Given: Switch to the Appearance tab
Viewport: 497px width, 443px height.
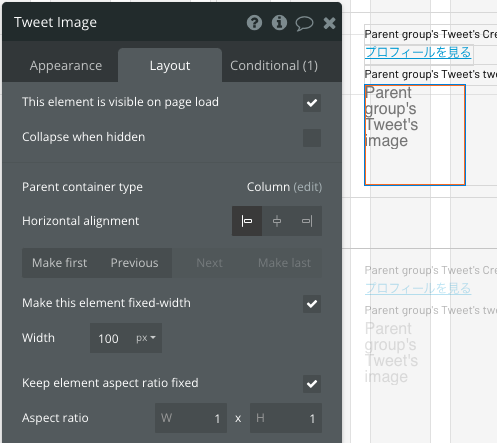Looking at the screenshot, I should click(66, 66).
